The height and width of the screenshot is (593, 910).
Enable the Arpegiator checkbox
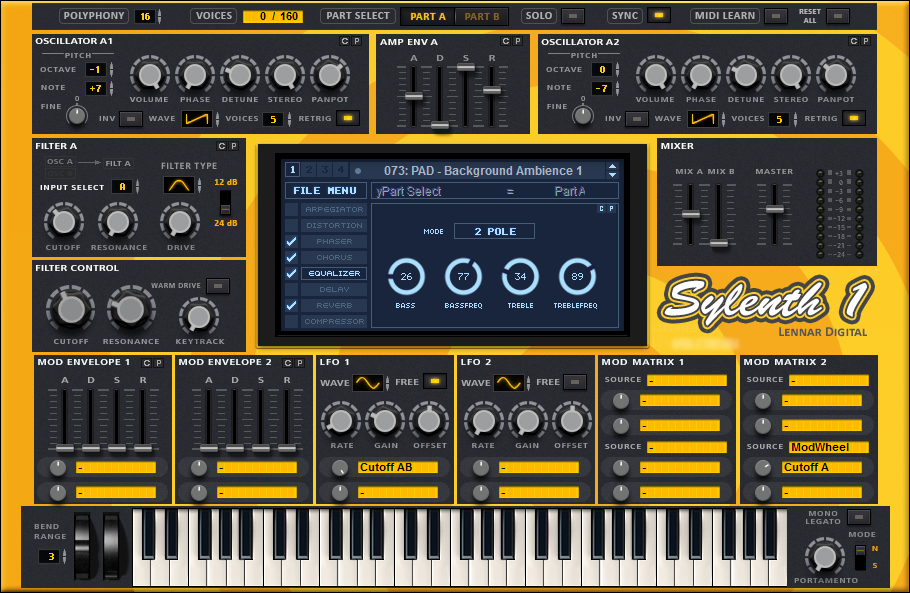tap(292, 209)
